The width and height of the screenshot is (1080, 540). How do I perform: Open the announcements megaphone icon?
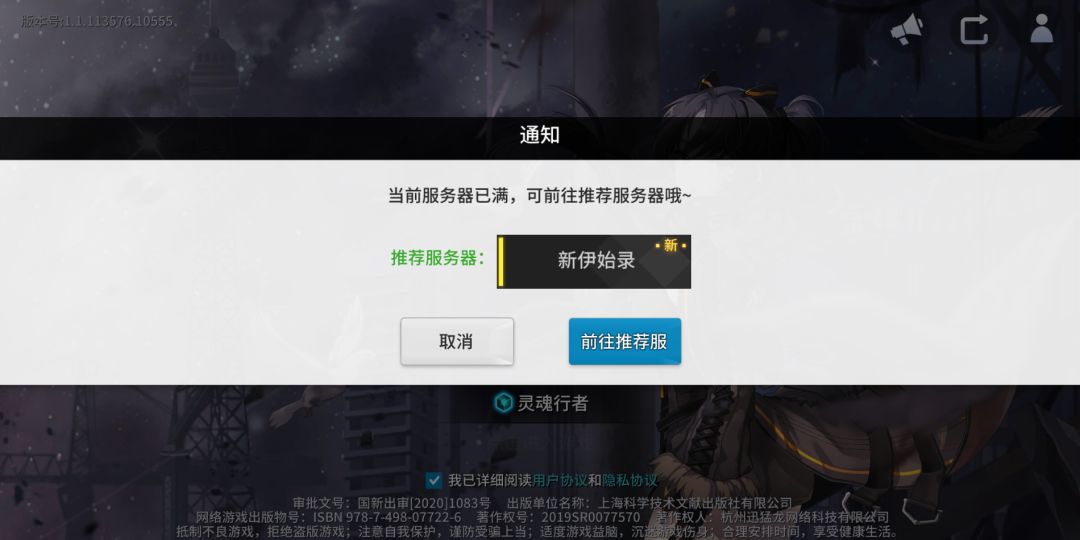(x=907, y=30)
